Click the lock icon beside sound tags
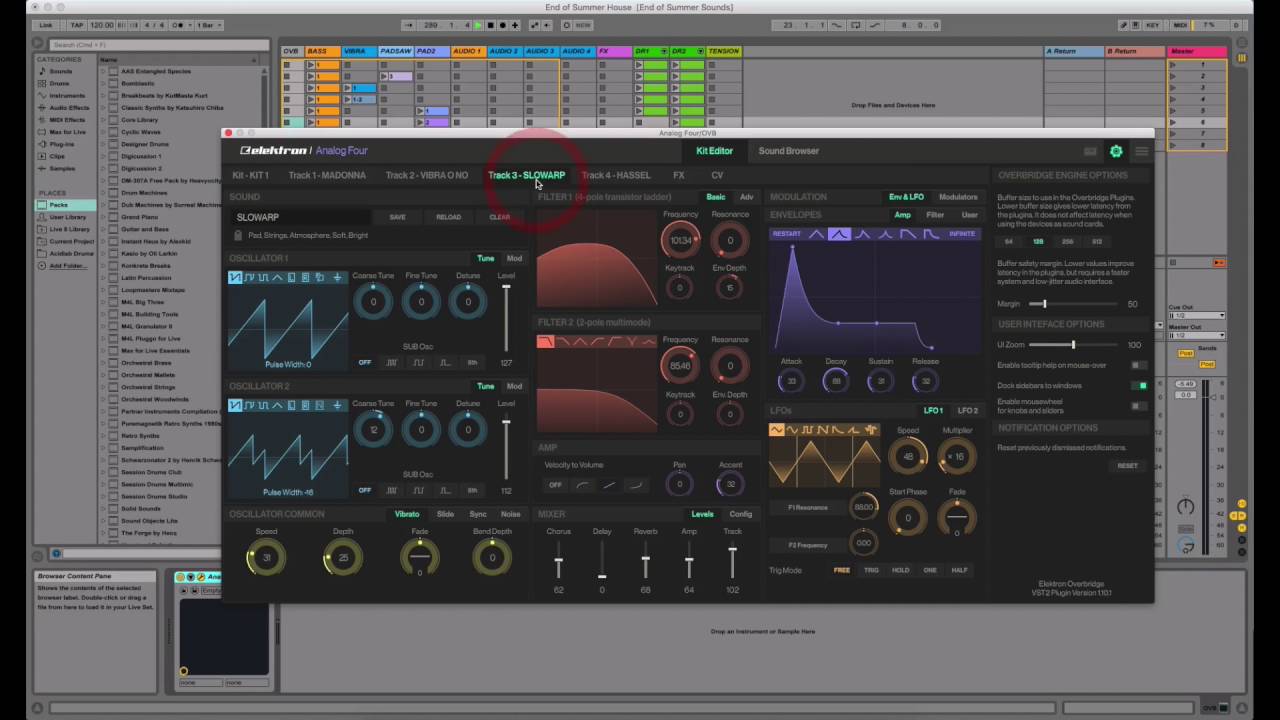 tap(238, 235)
